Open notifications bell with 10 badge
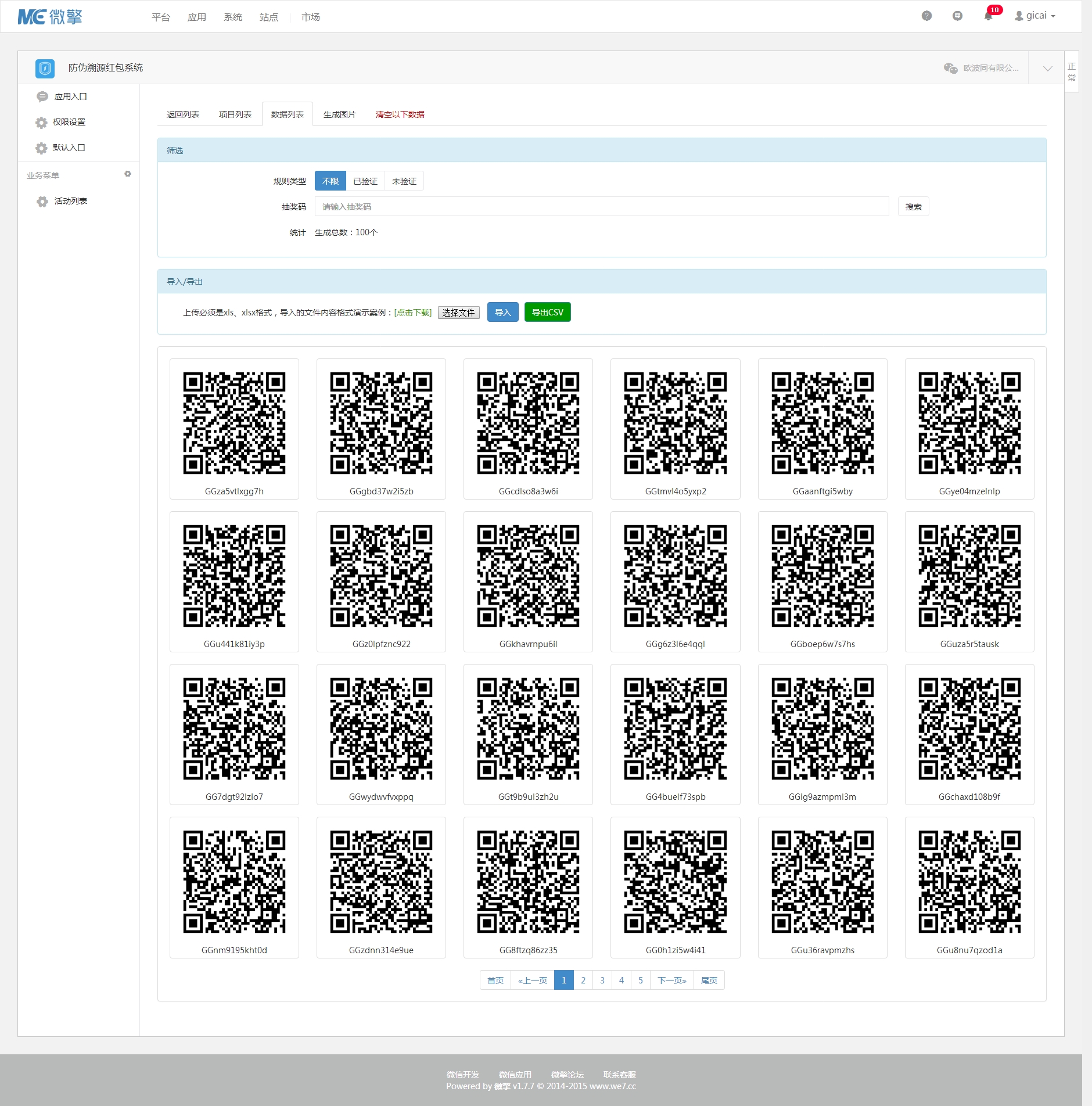Image resolution: width=1092 pixels, height=1106 pixels. tap(989, 15)
